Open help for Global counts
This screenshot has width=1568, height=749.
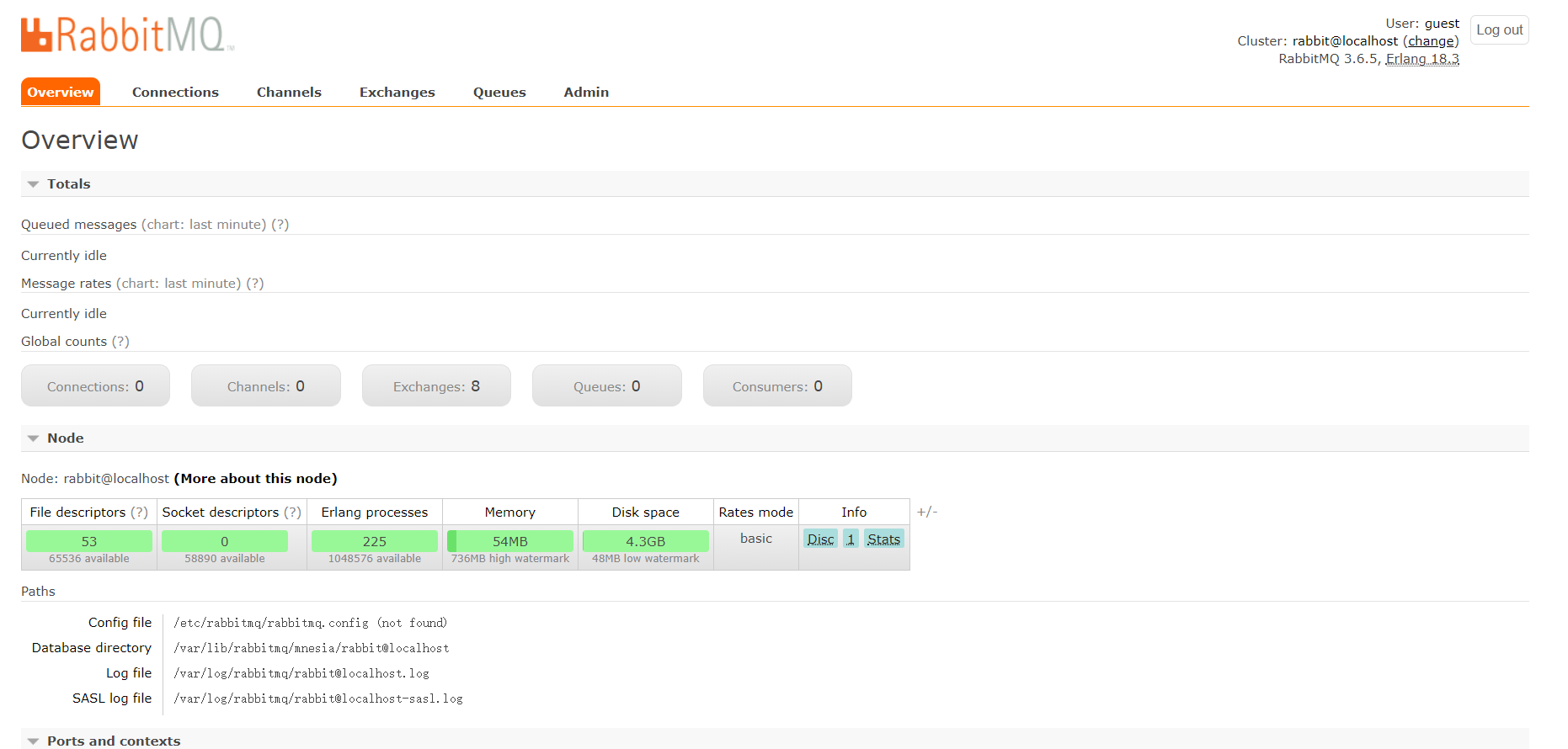point(120,341)
